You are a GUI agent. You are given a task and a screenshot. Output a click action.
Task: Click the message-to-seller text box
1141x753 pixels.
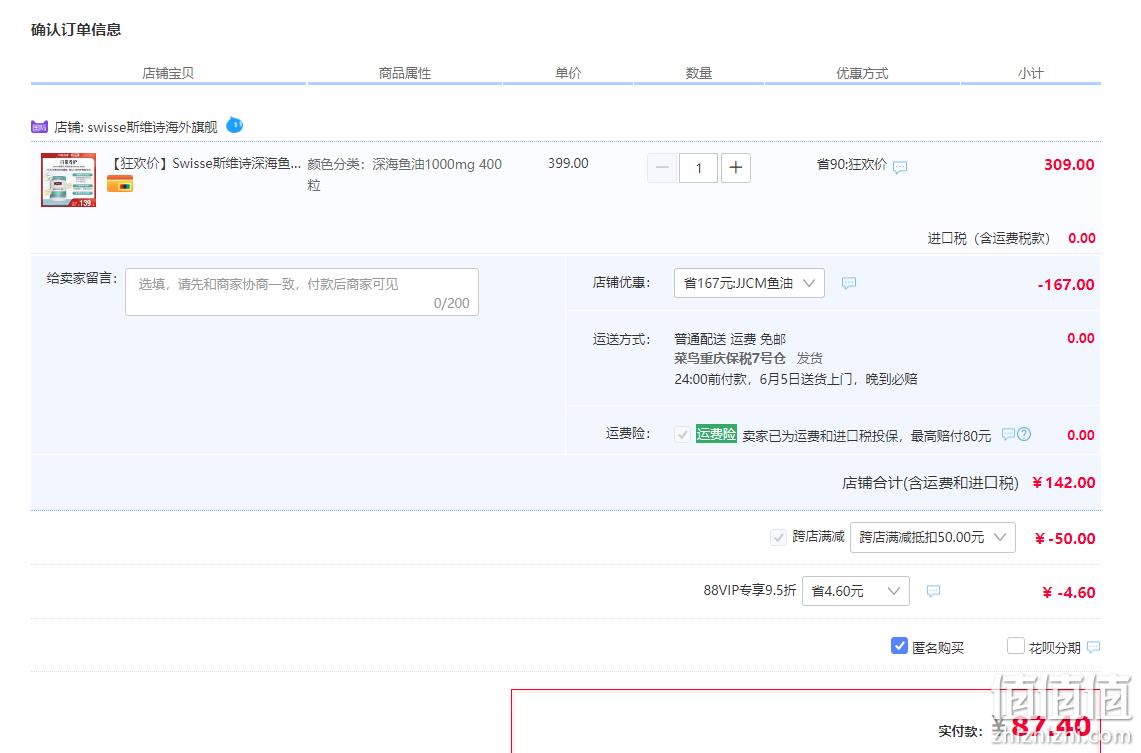click(302, 292)
